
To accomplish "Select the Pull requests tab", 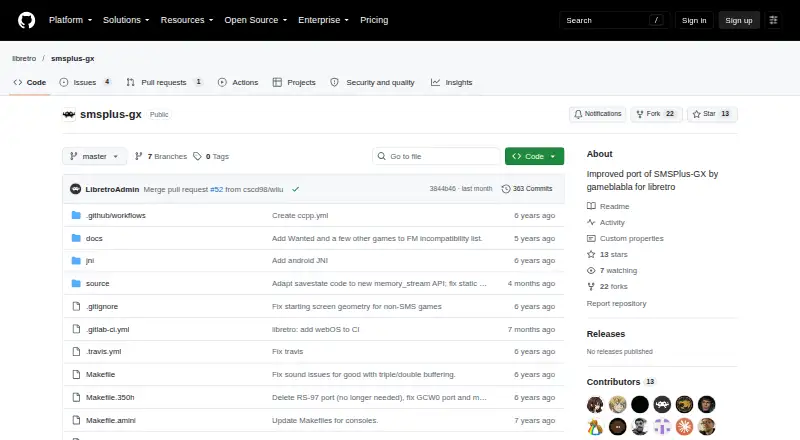I will [x=164, y=82].
